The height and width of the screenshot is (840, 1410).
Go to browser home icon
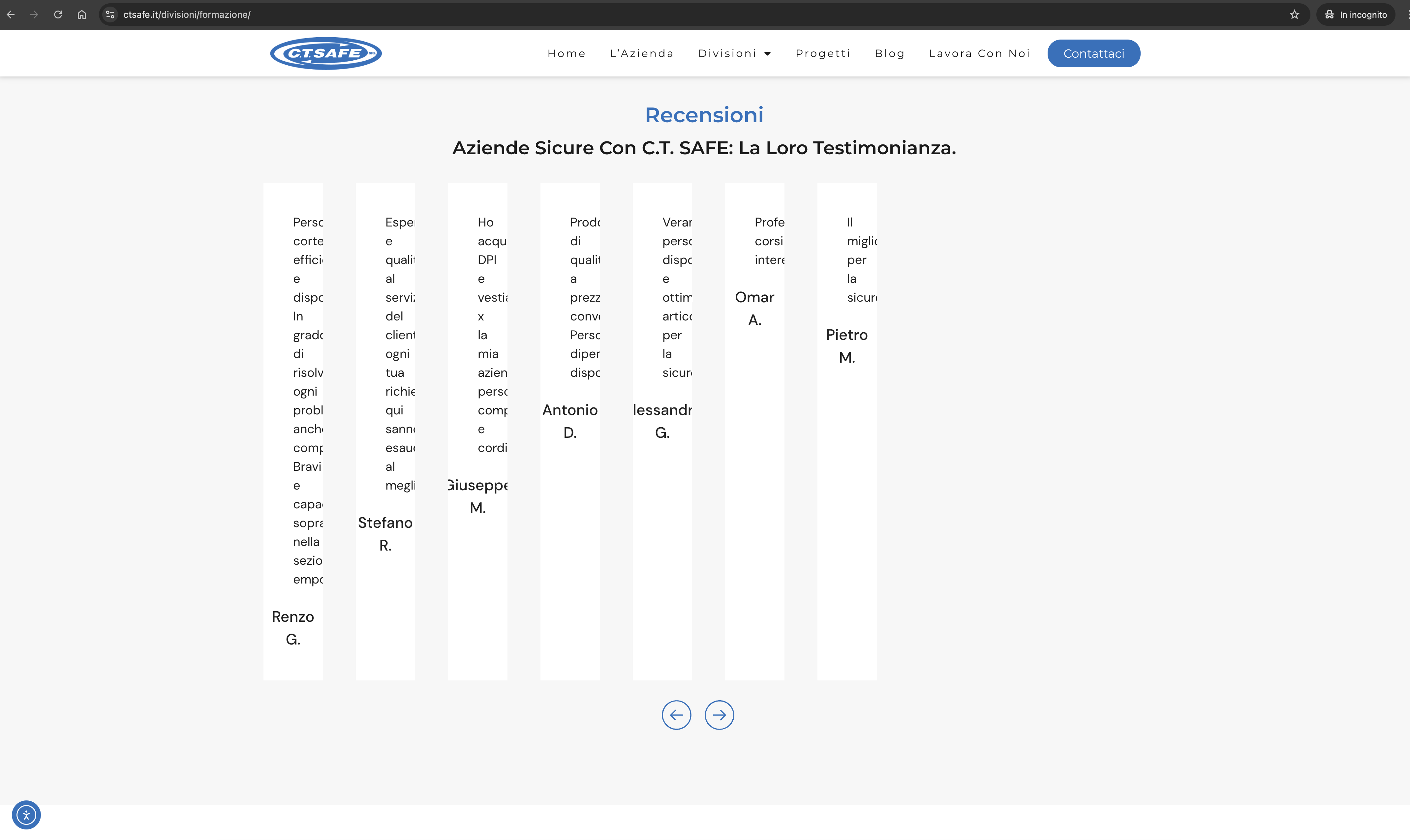(x=81, y=15)
